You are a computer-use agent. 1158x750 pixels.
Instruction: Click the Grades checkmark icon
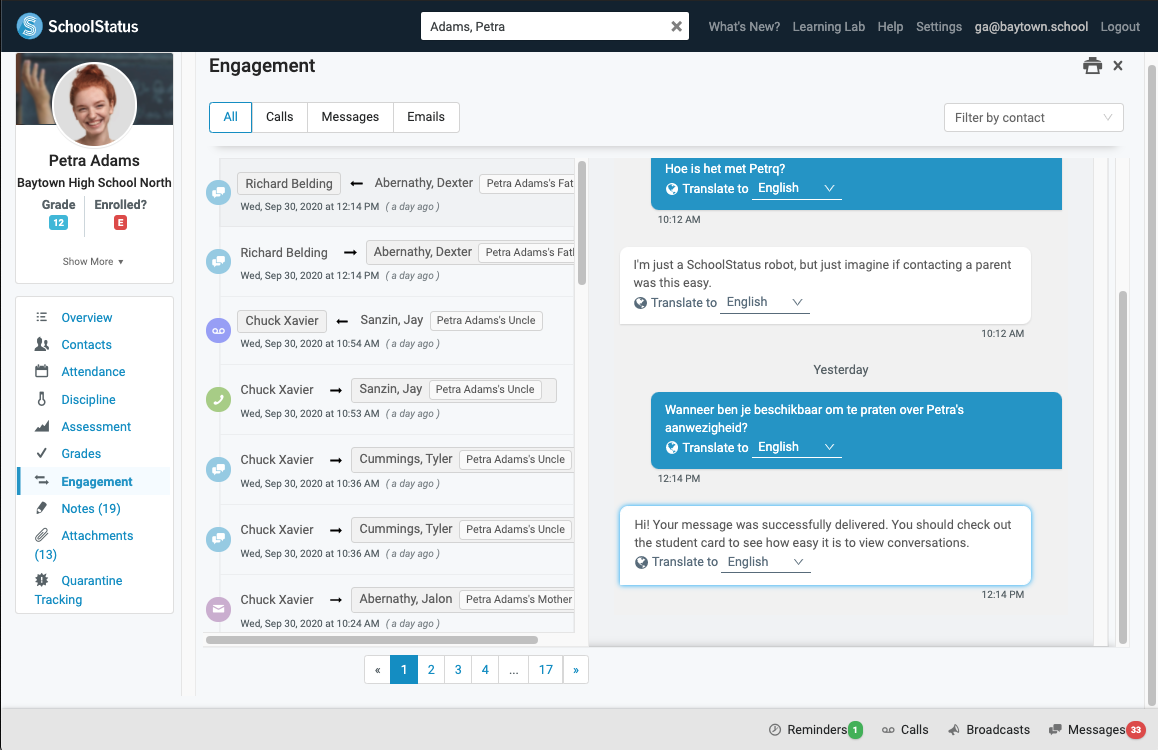tap(41, 453)
